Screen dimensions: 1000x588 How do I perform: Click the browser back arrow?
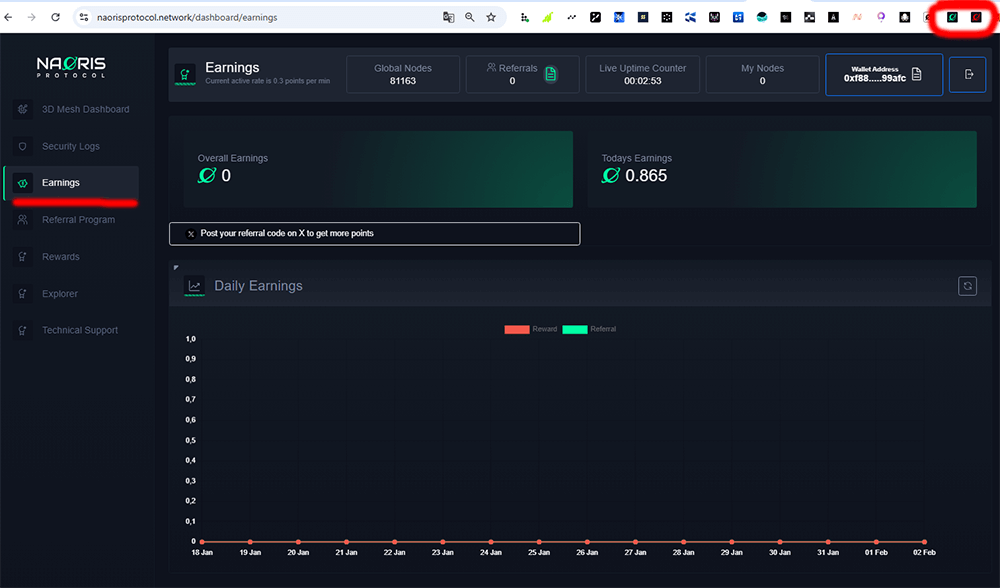[8, 17]
